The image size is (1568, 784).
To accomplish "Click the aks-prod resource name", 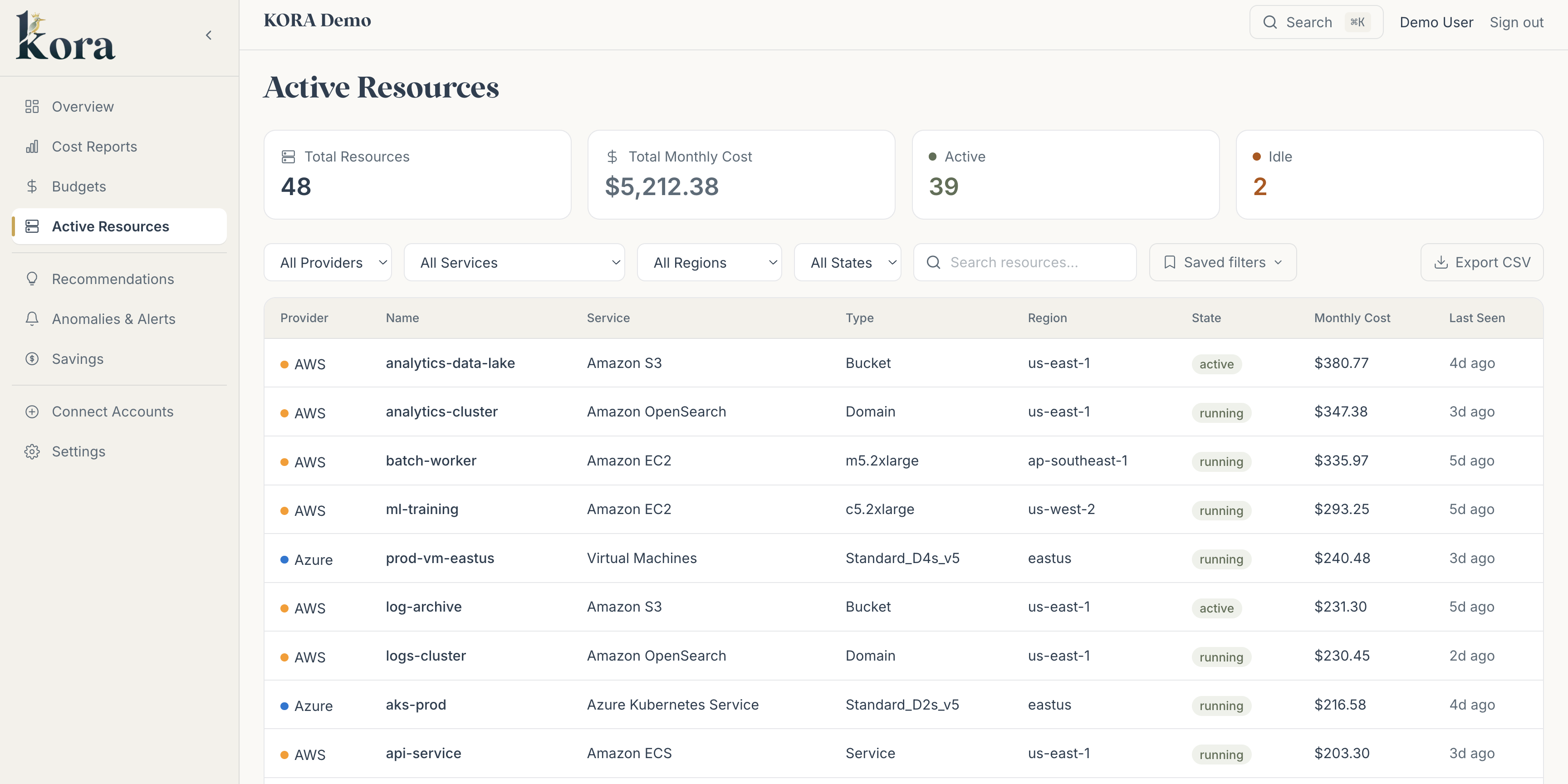I will click(416, 704).
